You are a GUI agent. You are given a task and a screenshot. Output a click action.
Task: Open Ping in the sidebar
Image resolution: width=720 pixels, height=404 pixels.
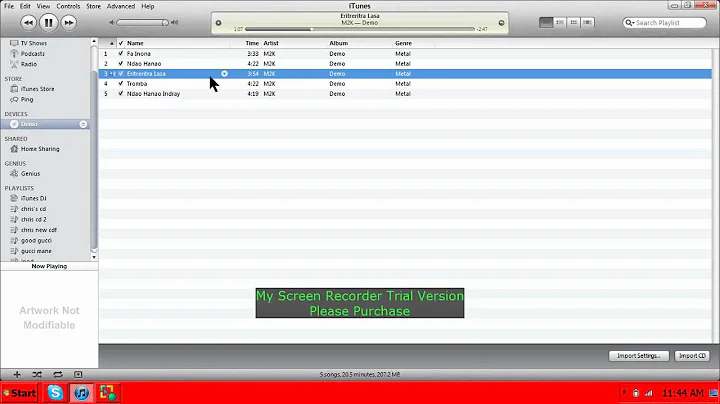click(x=27, y=99)
